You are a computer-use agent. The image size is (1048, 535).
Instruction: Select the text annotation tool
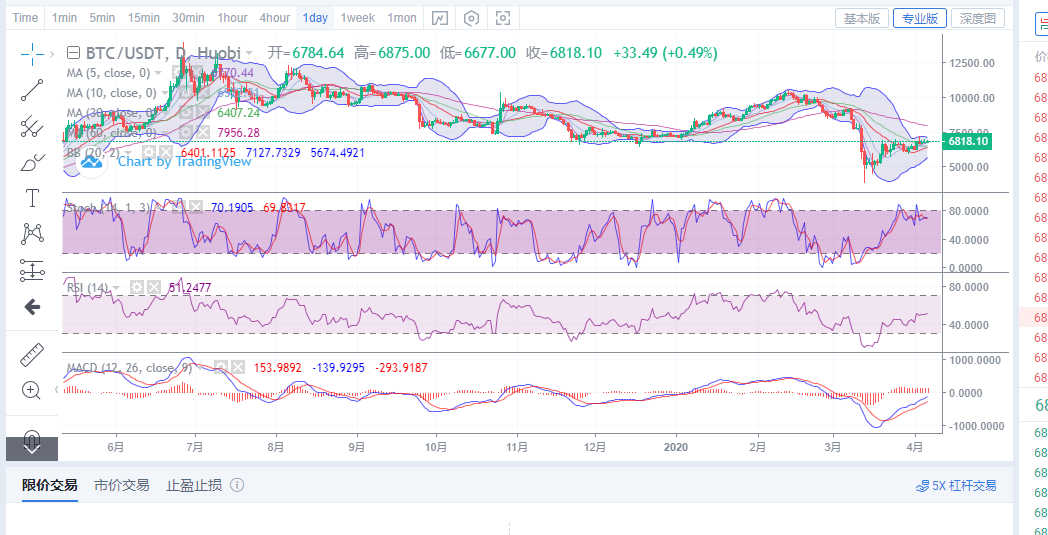coord(31,198)
